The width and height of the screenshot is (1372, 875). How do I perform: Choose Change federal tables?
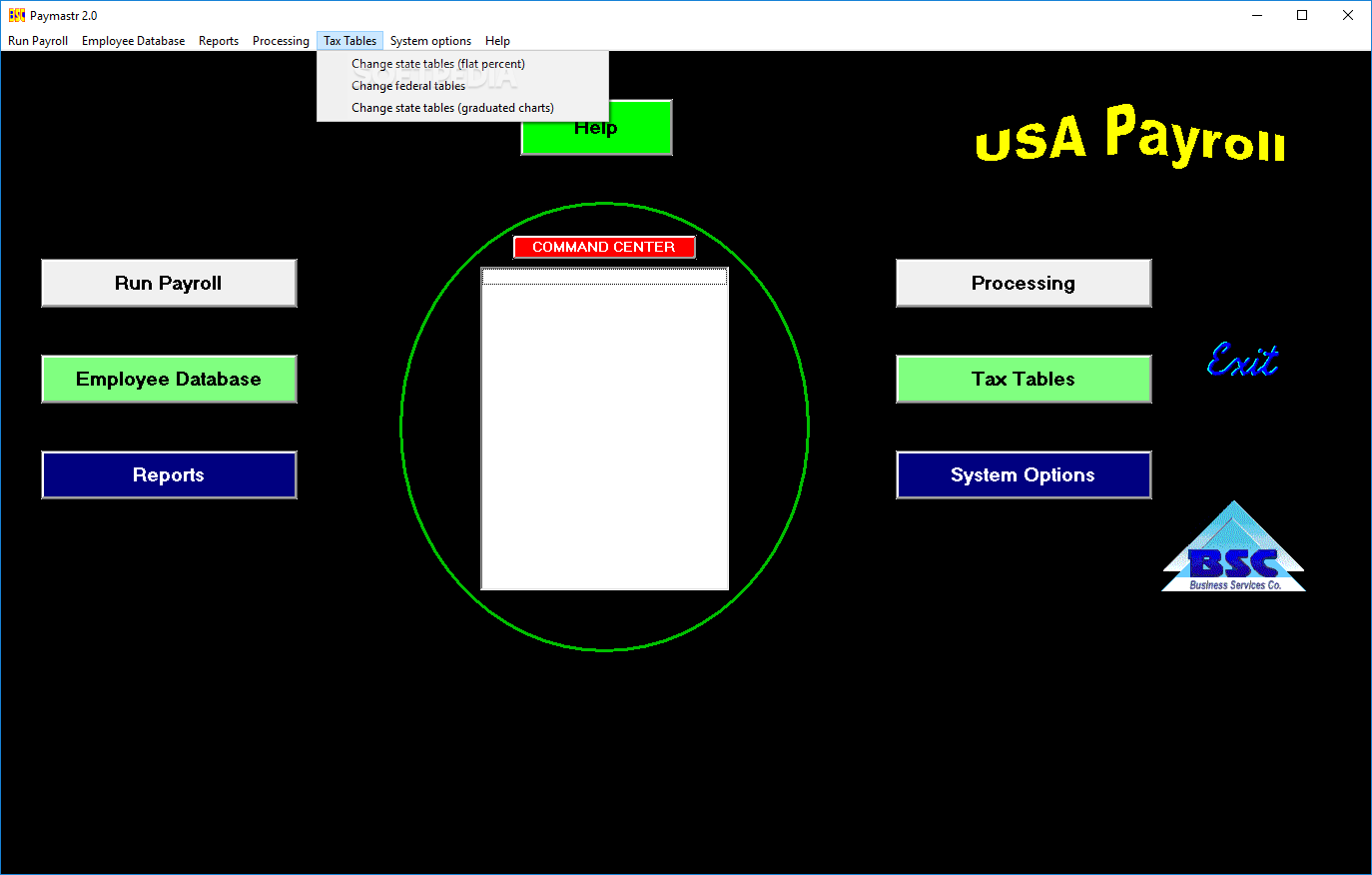tap(462, 86)
